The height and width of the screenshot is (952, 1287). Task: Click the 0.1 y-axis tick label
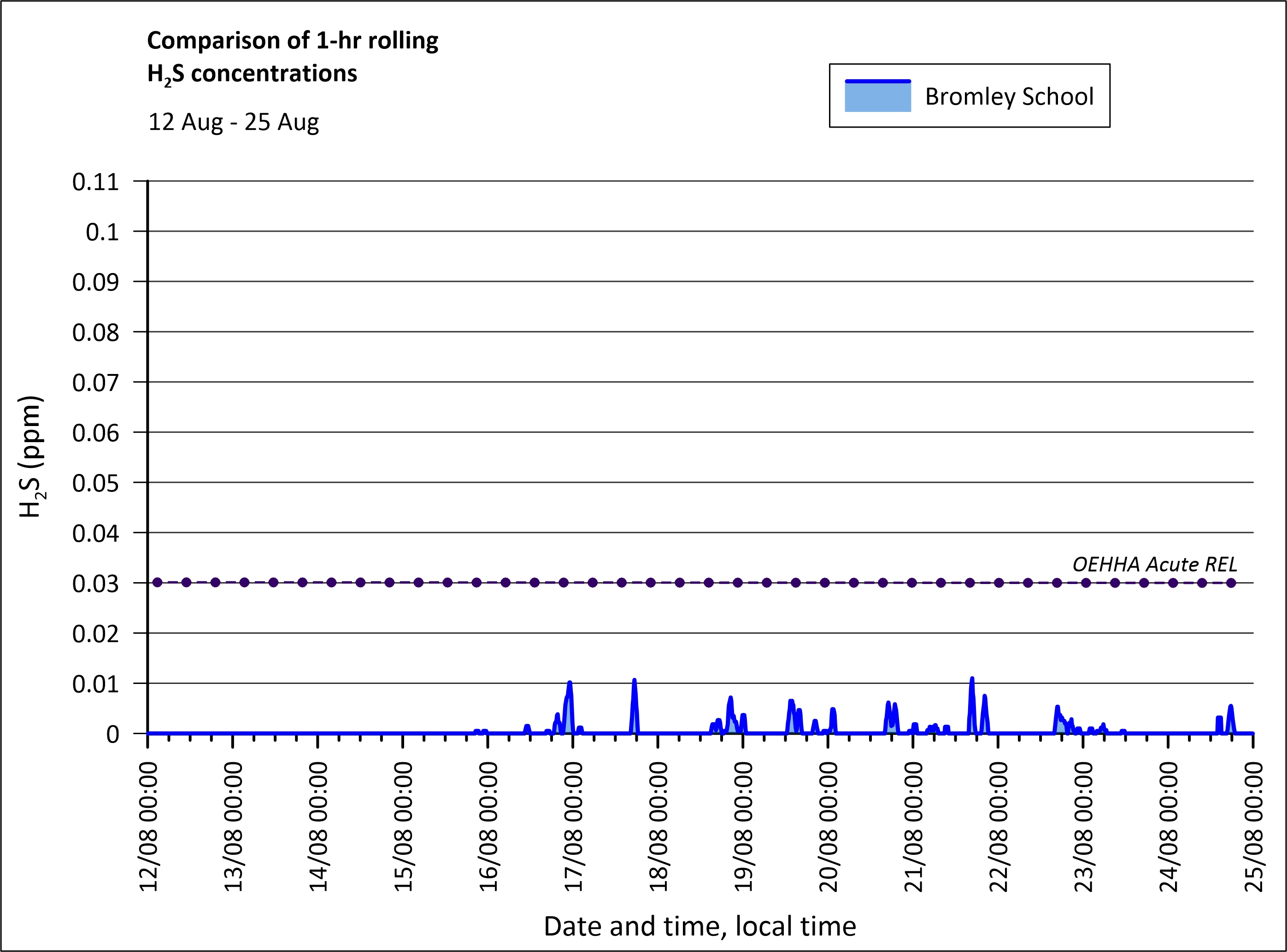(x=102, y=232)
